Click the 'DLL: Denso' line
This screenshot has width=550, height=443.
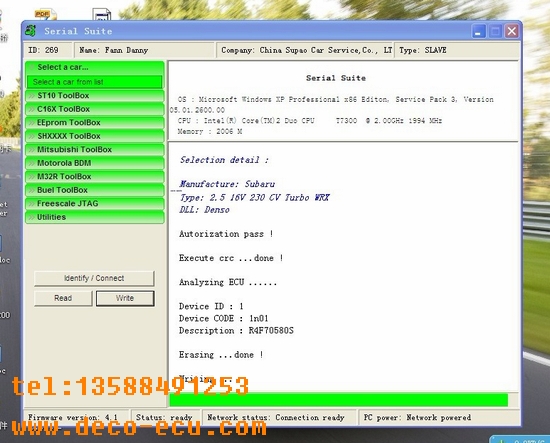204,210
